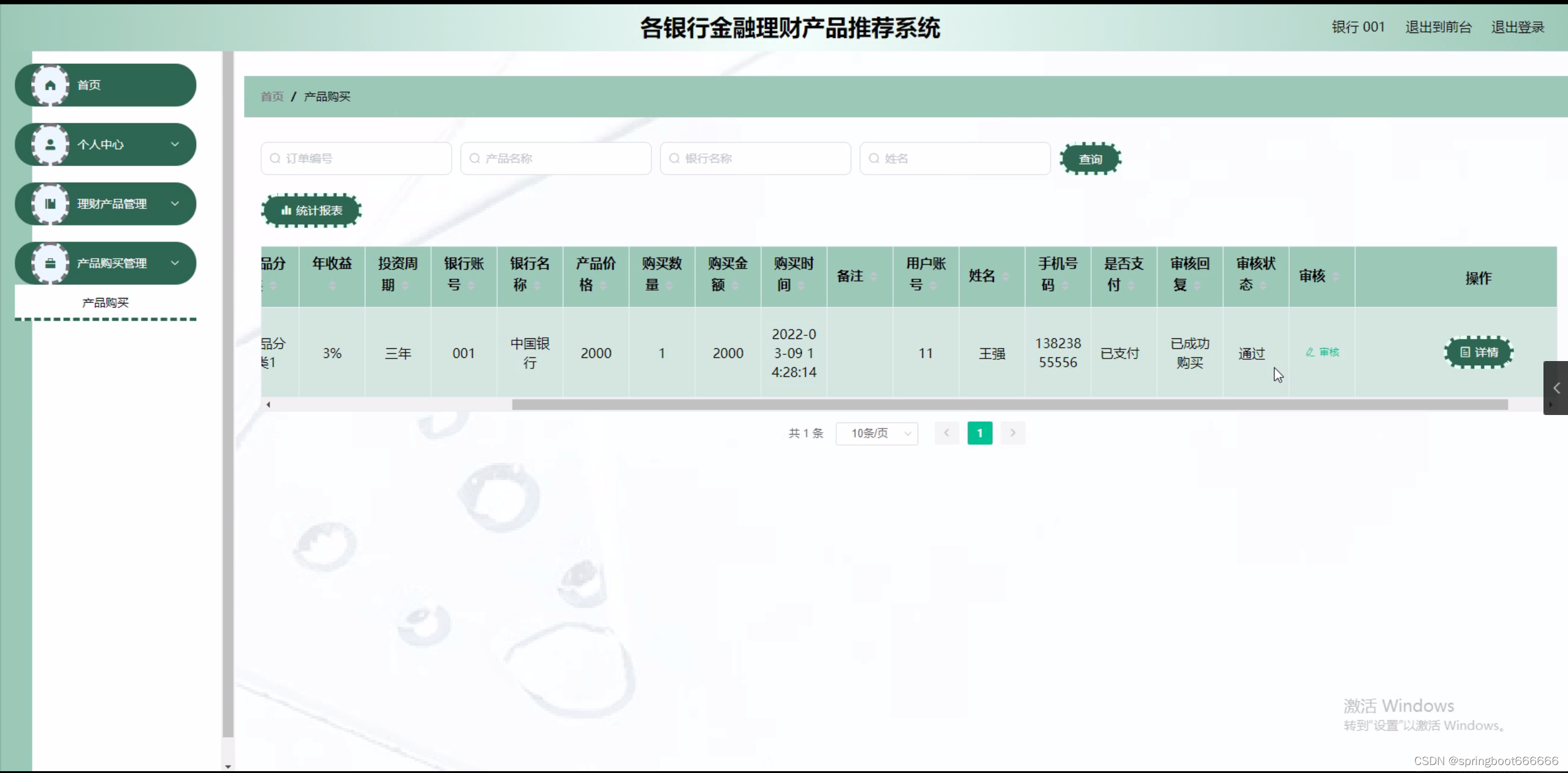Open the 统计报表 statistics report
This screenshot has height=773, width=1568.
311,211
